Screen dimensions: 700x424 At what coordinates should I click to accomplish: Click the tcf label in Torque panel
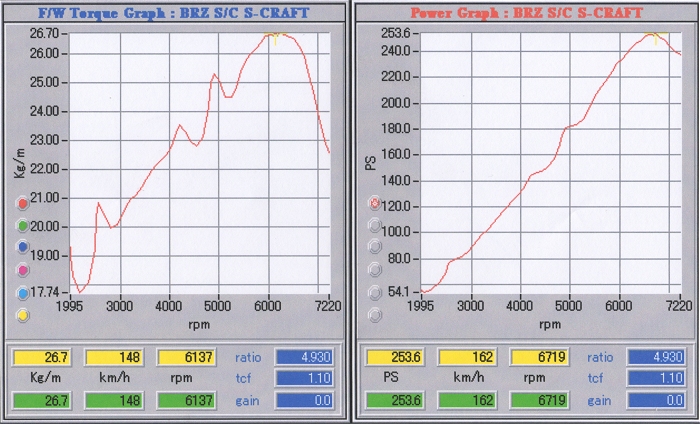pos(243,378)
